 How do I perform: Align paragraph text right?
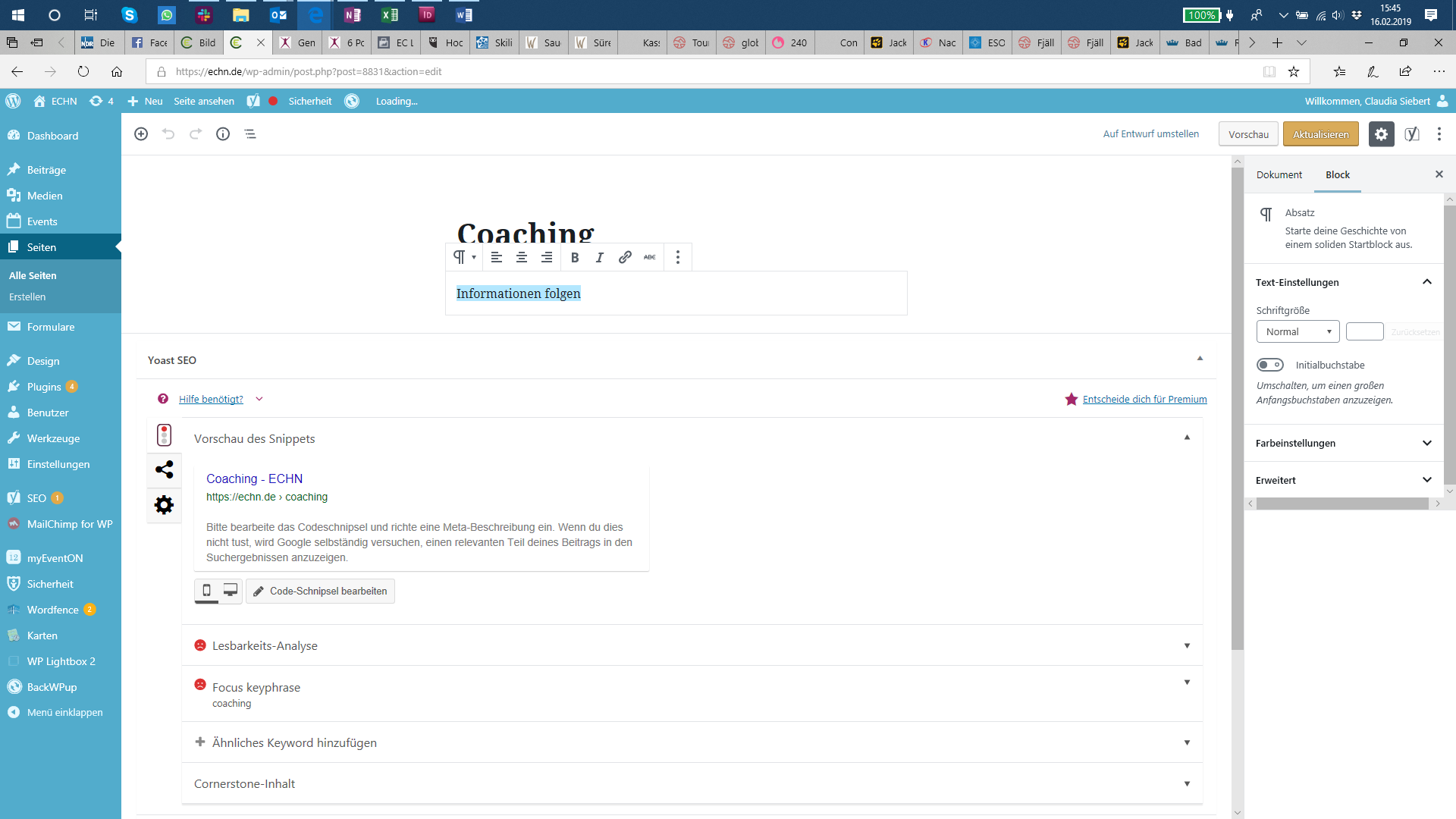point(547,257)
